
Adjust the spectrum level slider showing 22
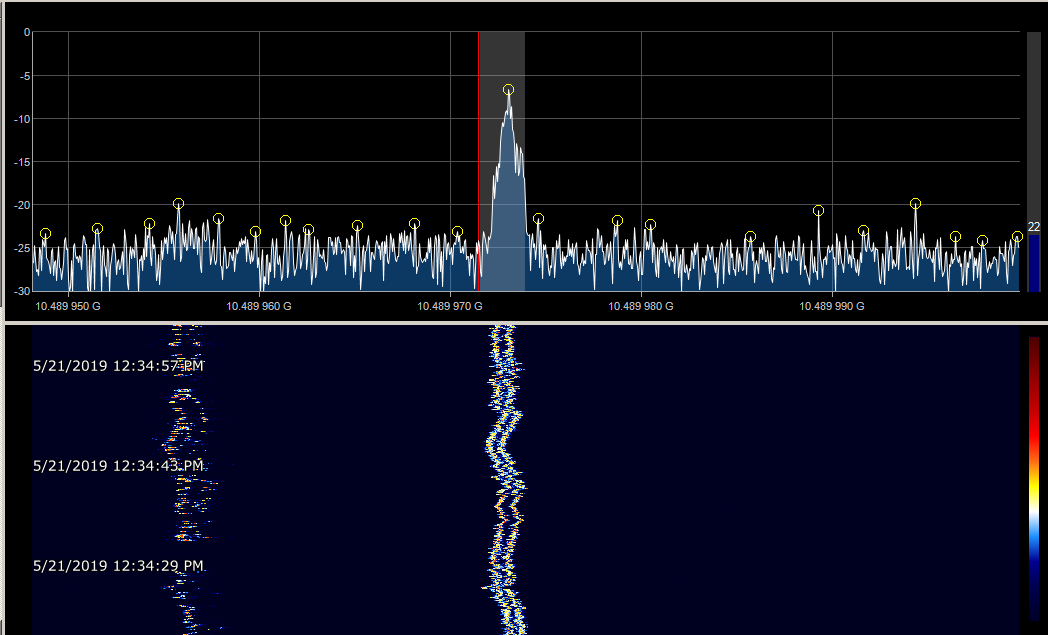1033,161
